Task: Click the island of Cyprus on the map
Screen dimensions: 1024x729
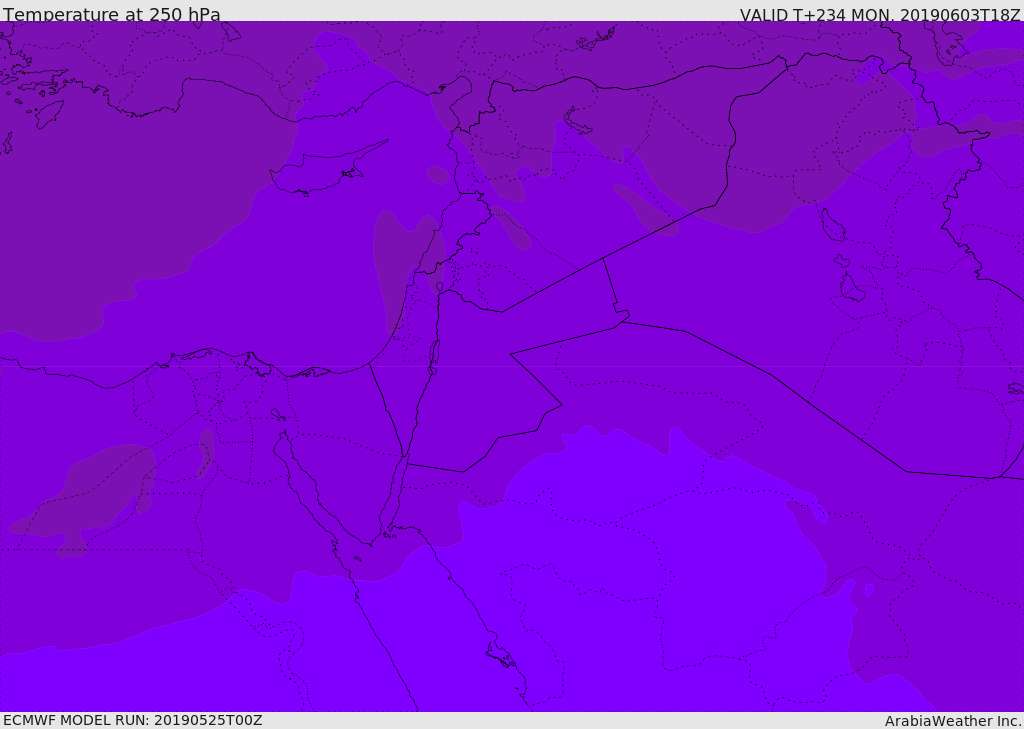Action: [320, 171]
